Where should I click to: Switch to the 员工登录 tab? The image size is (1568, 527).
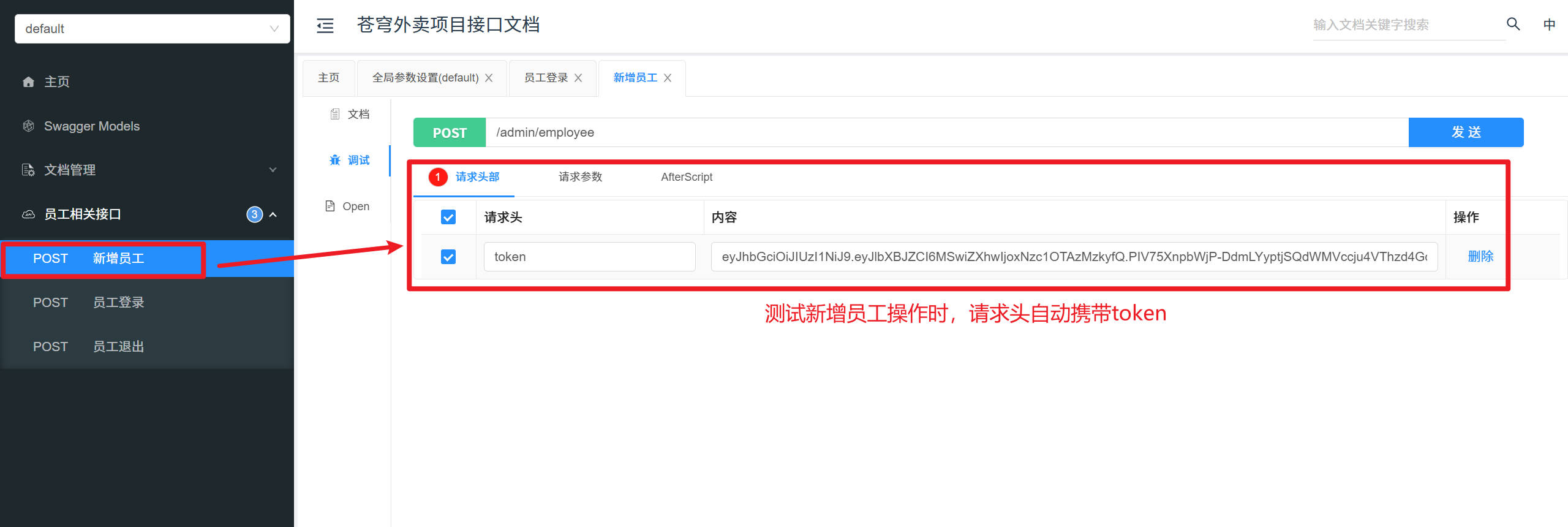click(x=545, y=78)
